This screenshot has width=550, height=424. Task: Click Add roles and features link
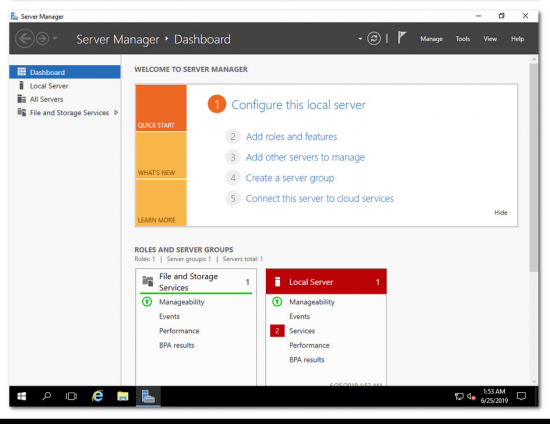tap(291, 136)
